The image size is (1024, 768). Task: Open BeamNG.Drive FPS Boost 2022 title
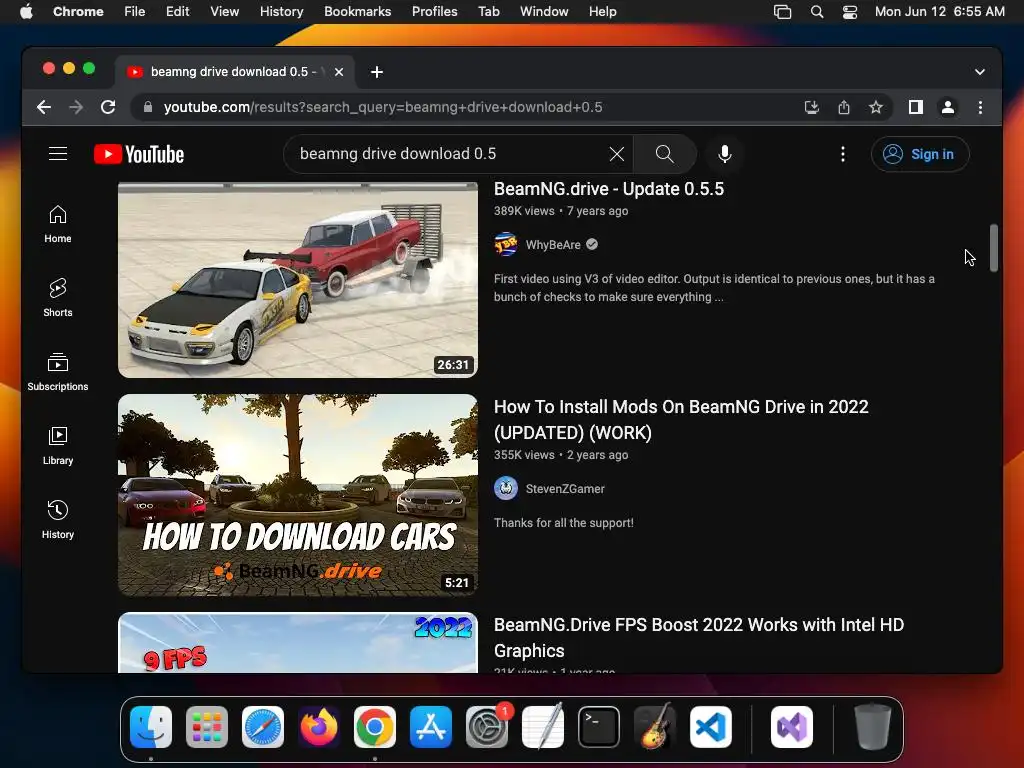(x=699, y=637)
